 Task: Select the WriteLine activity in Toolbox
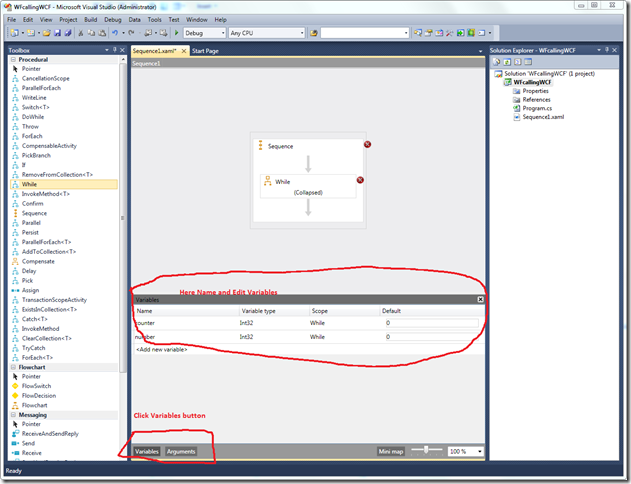click(34, 97)
